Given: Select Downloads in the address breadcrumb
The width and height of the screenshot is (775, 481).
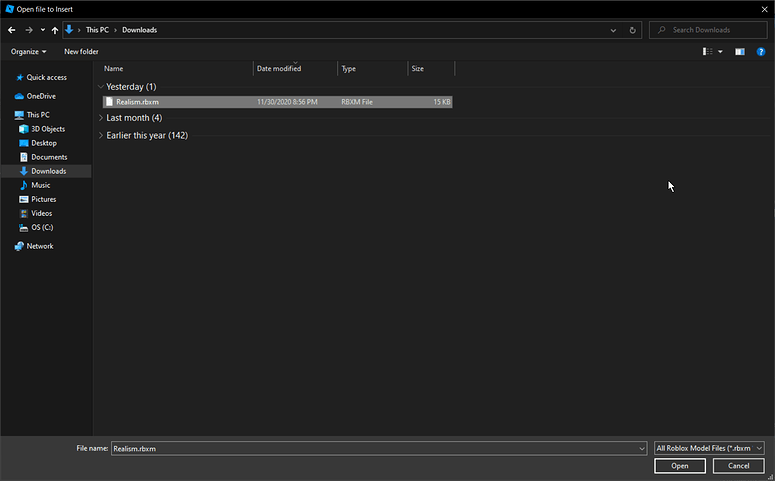Looking at the screenshot, I should click(x=139, y=30).
